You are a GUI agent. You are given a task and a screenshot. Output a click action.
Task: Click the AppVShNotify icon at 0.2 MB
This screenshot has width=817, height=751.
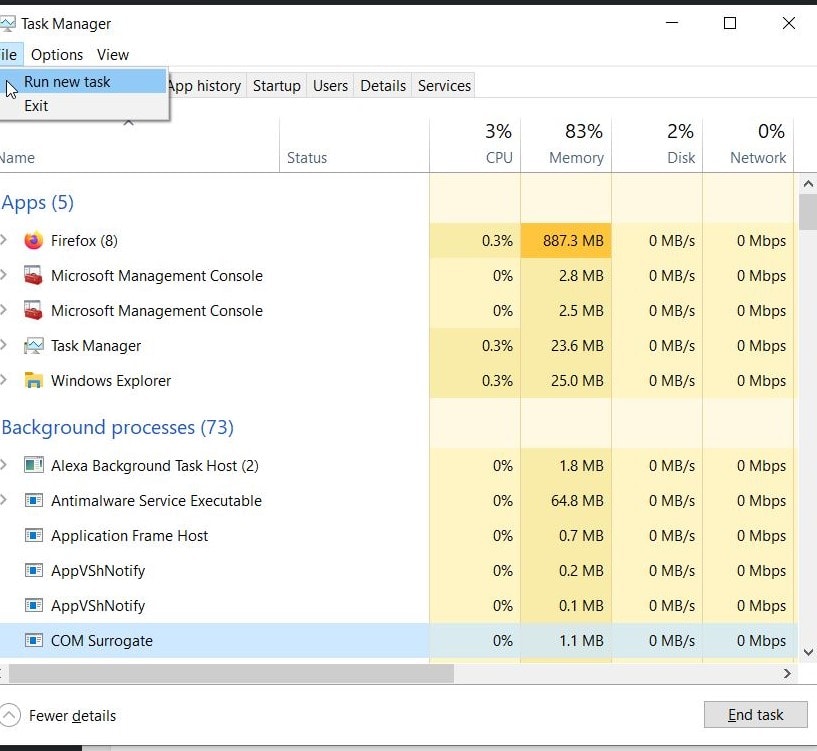coord(34,570)
